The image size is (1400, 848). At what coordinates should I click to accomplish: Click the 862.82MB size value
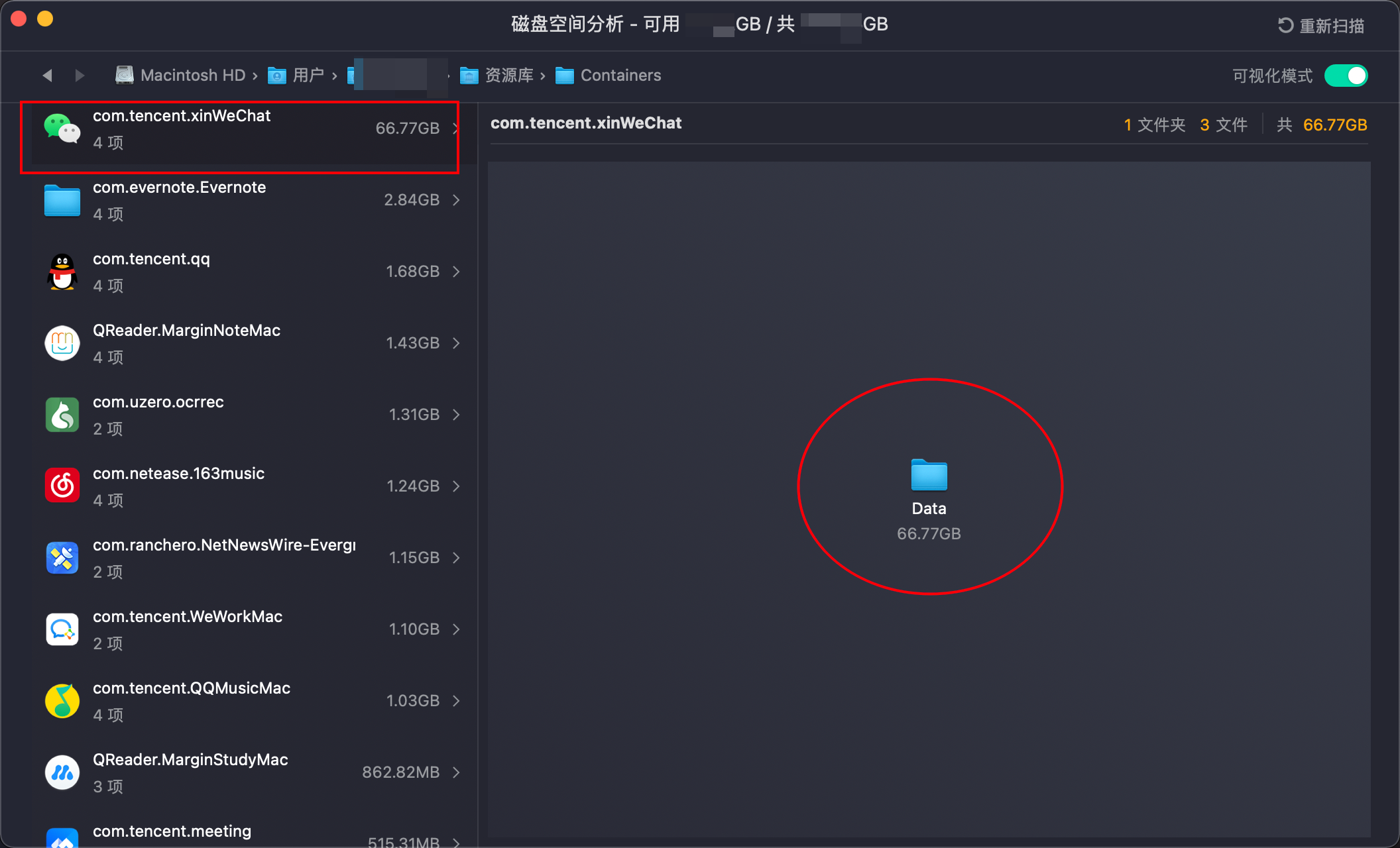pyautogui.click(x=401, y=772)
